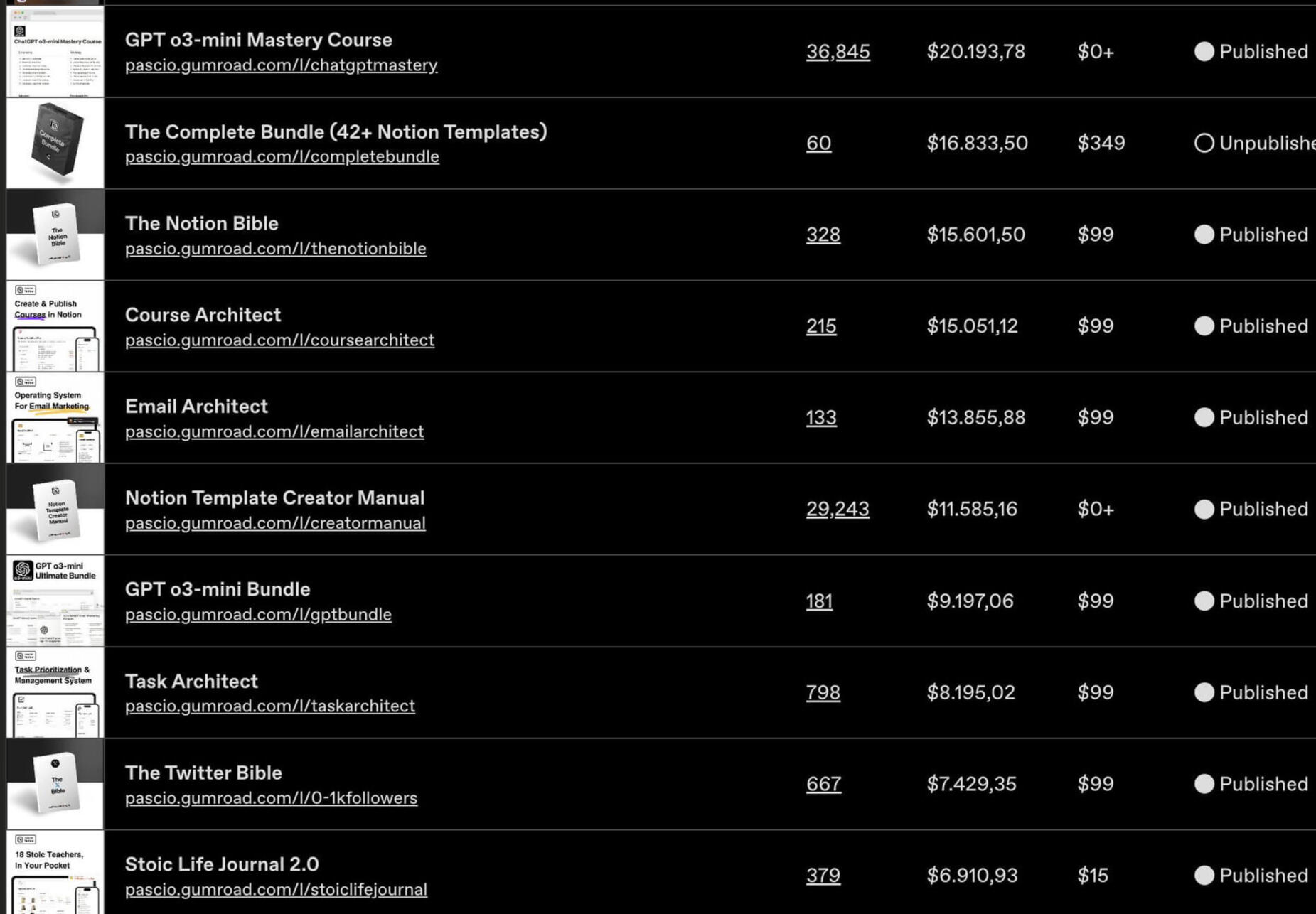Click the Notion Template Creator Manual title

pyautogui.click(x=274, y=498)
